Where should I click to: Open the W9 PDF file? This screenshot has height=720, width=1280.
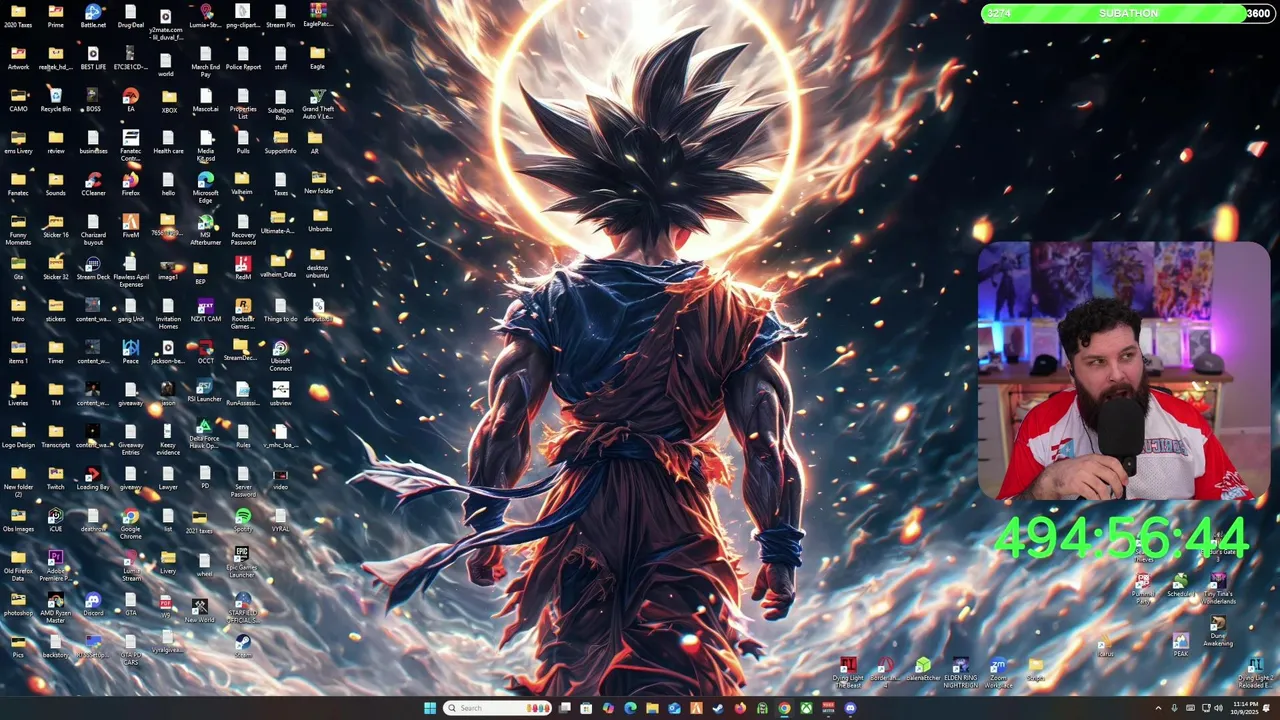166,606
